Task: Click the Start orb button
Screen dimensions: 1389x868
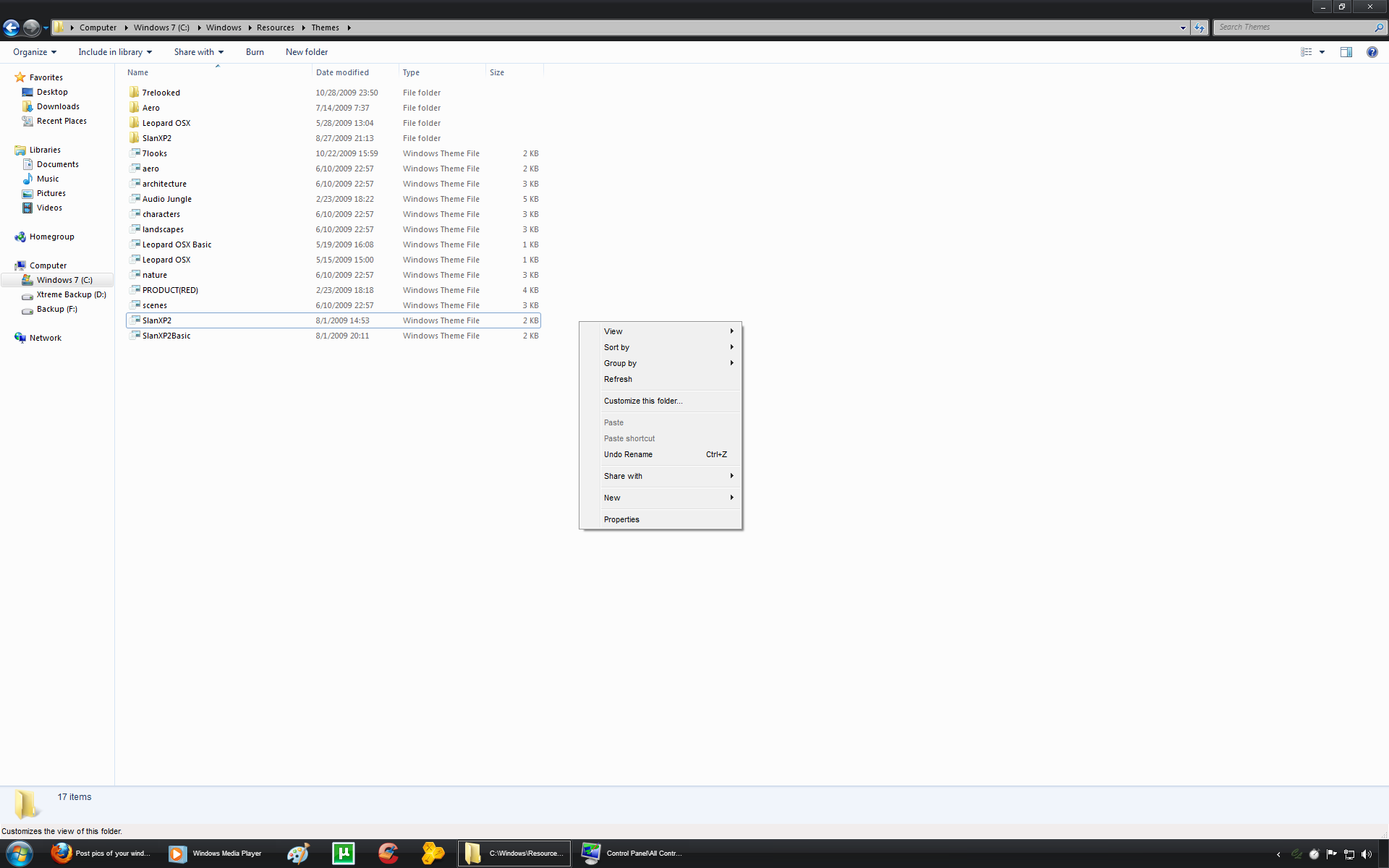Action: (19, 854)
